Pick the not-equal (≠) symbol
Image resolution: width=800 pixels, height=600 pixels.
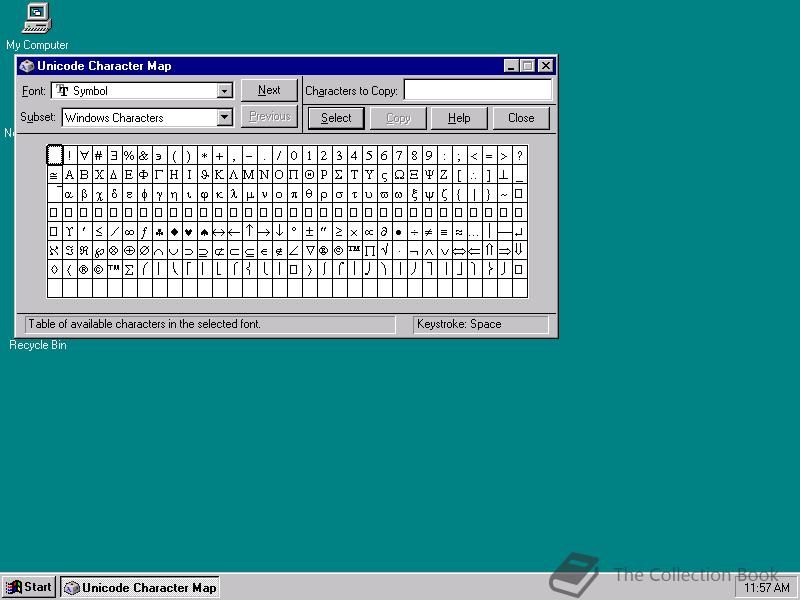pos(430,232)
